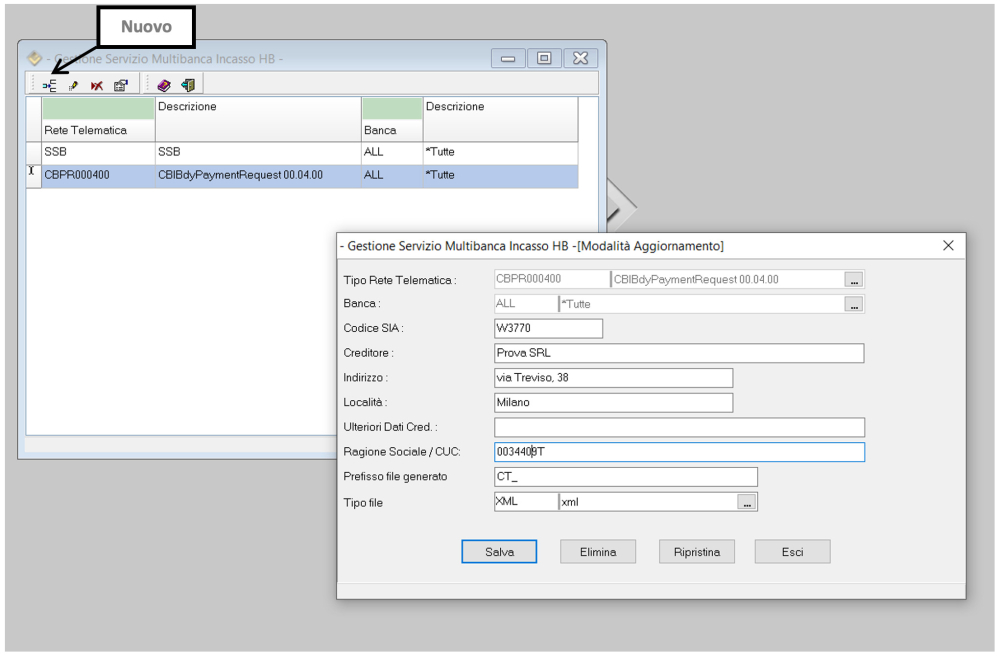Click the Prefisso file generato field
1000x656 pixels.
click(x=625, y=477)
